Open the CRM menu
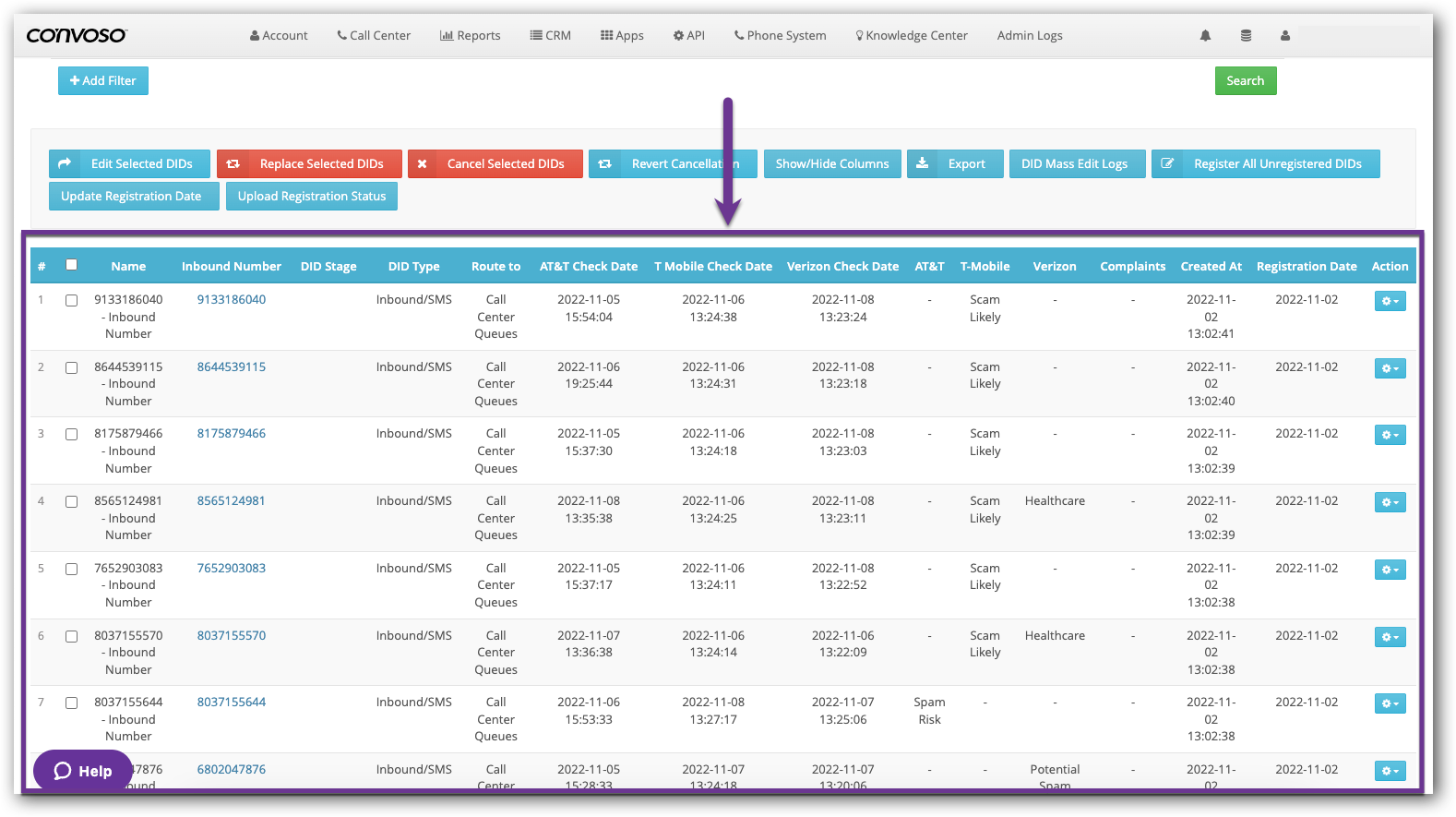The height and width of the screenshot is (817, 1456). pyautogui.click(x=551, y=35)
